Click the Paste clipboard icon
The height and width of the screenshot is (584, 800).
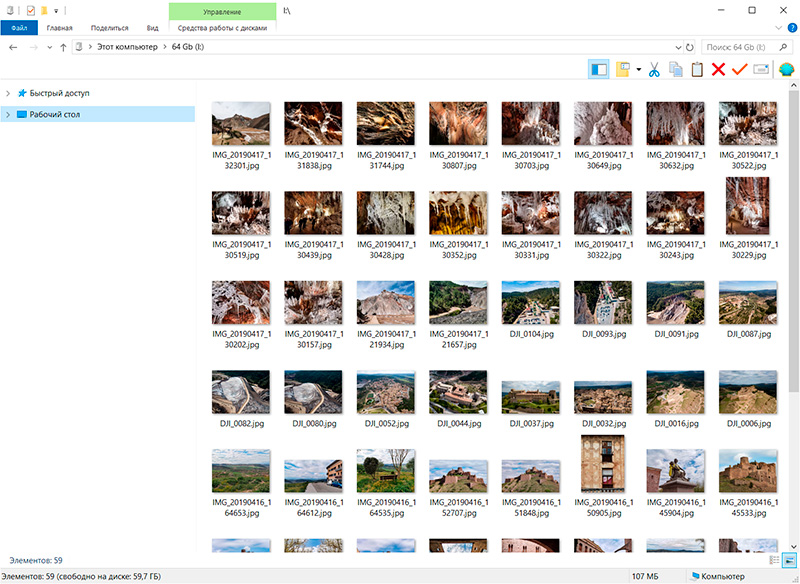pyautogui.click(x=697, y=70)
